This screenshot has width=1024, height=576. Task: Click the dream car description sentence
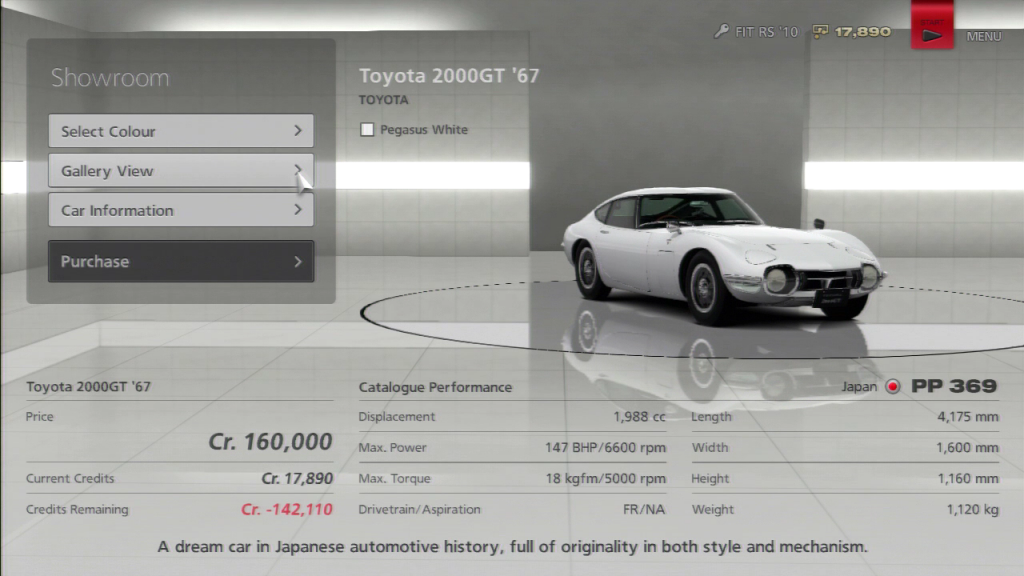click(513, 547)
